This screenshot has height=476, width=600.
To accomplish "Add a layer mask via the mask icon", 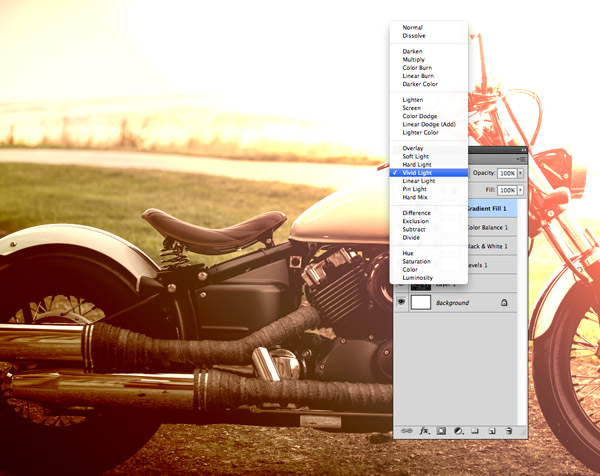I will (441, 430).
